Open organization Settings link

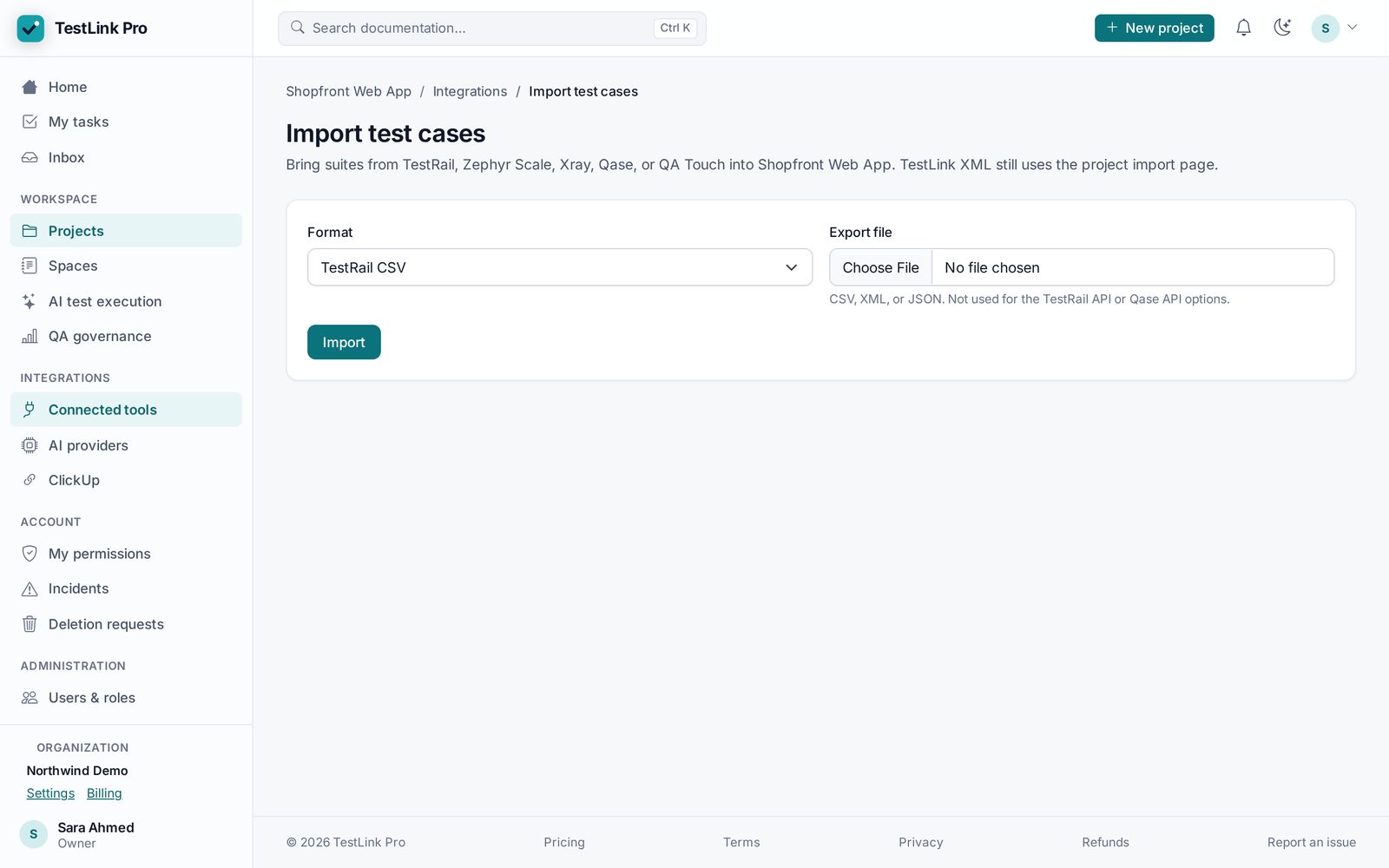[50, 793]
